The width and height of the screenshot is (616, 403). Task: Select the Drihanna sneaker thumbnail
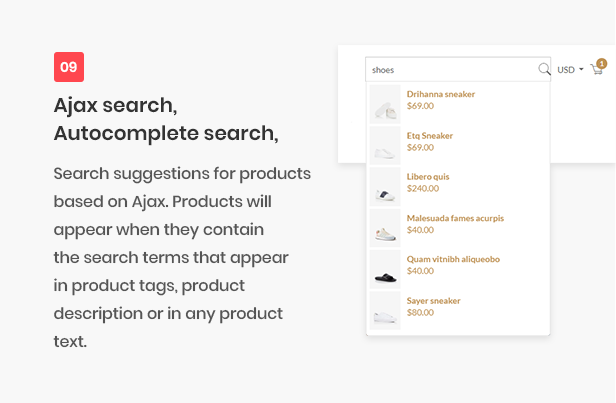point(385,104)
